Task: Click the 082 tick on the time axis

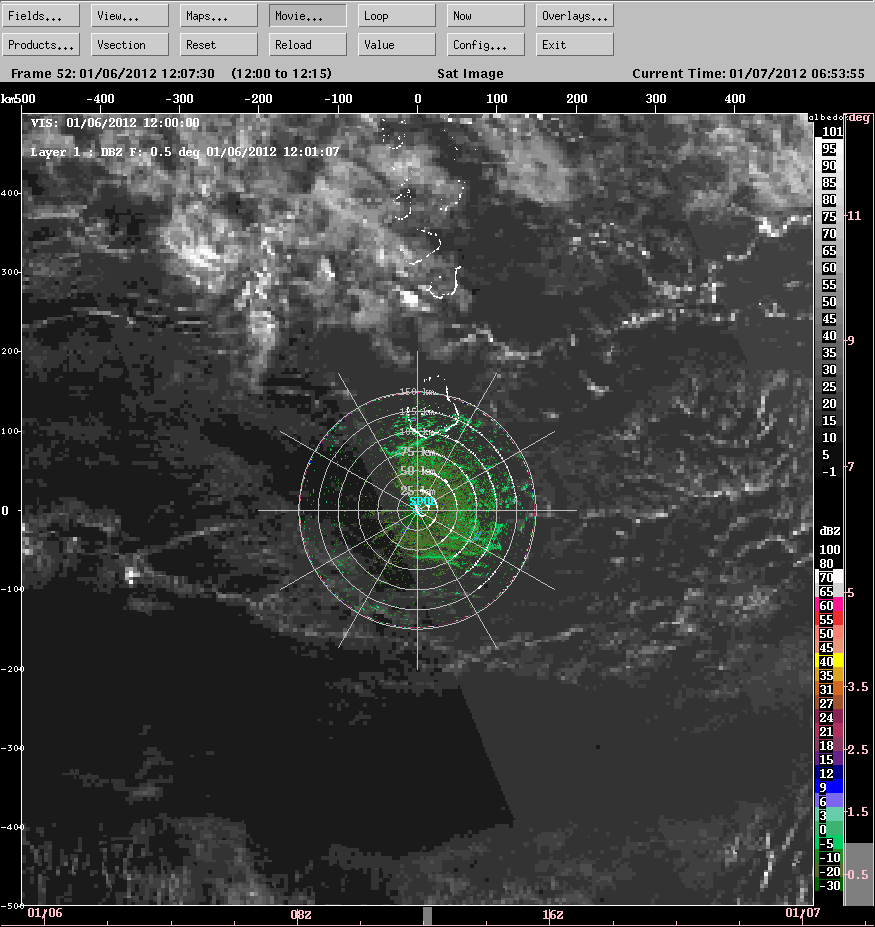Action: [302, 914]
